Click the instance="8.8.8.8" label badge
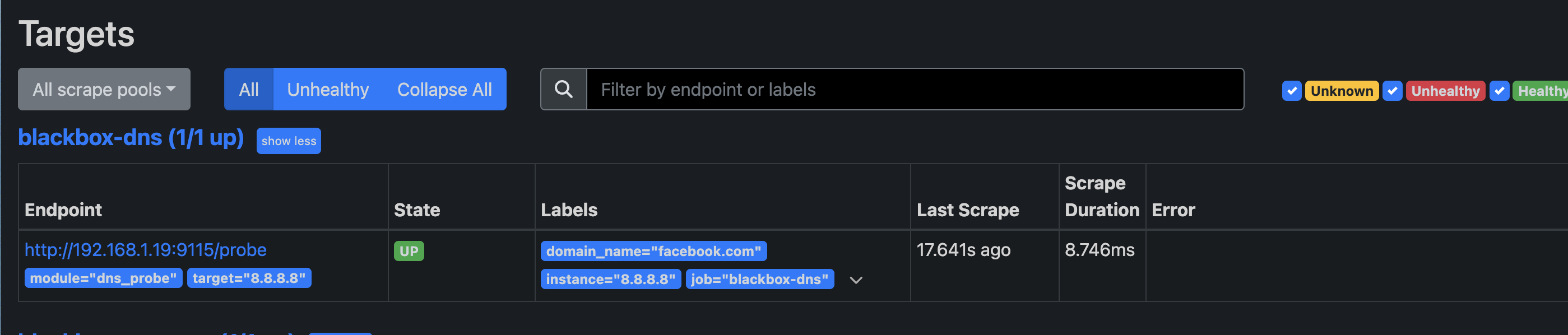 [x=610, y=279]
